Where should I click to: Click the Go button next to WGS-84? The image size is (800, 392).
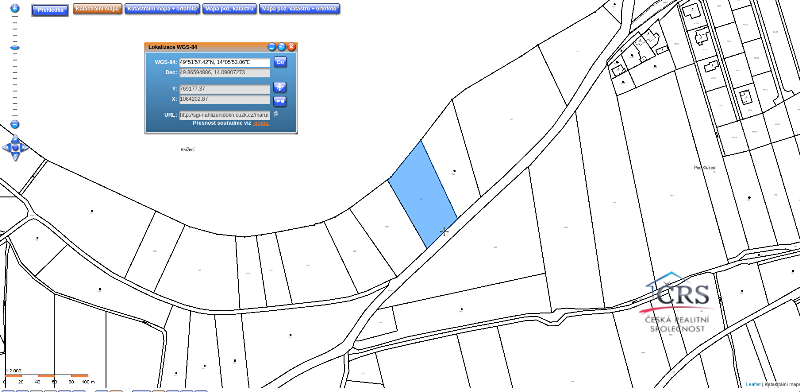click(x=280, y=62)
